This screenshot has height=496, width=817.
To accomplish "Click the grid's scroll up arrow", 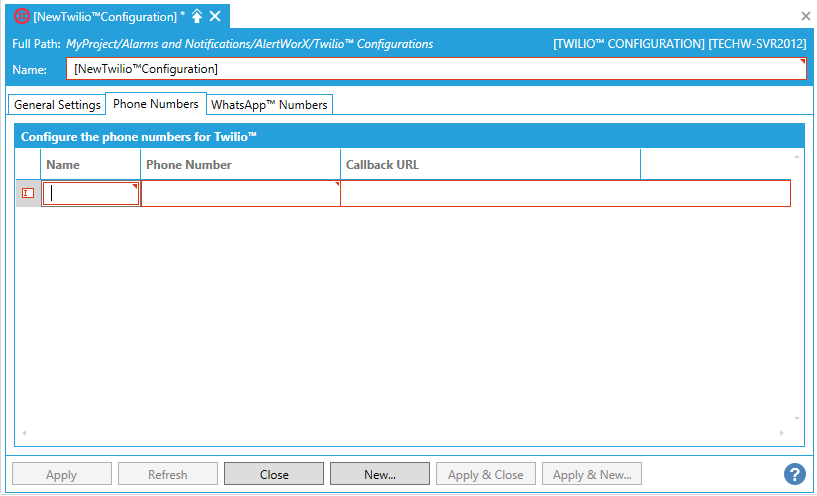I will [x=797, y=156].
